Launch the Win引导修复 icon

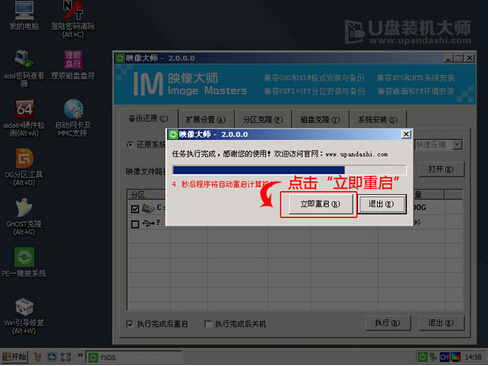coord(24,306)
